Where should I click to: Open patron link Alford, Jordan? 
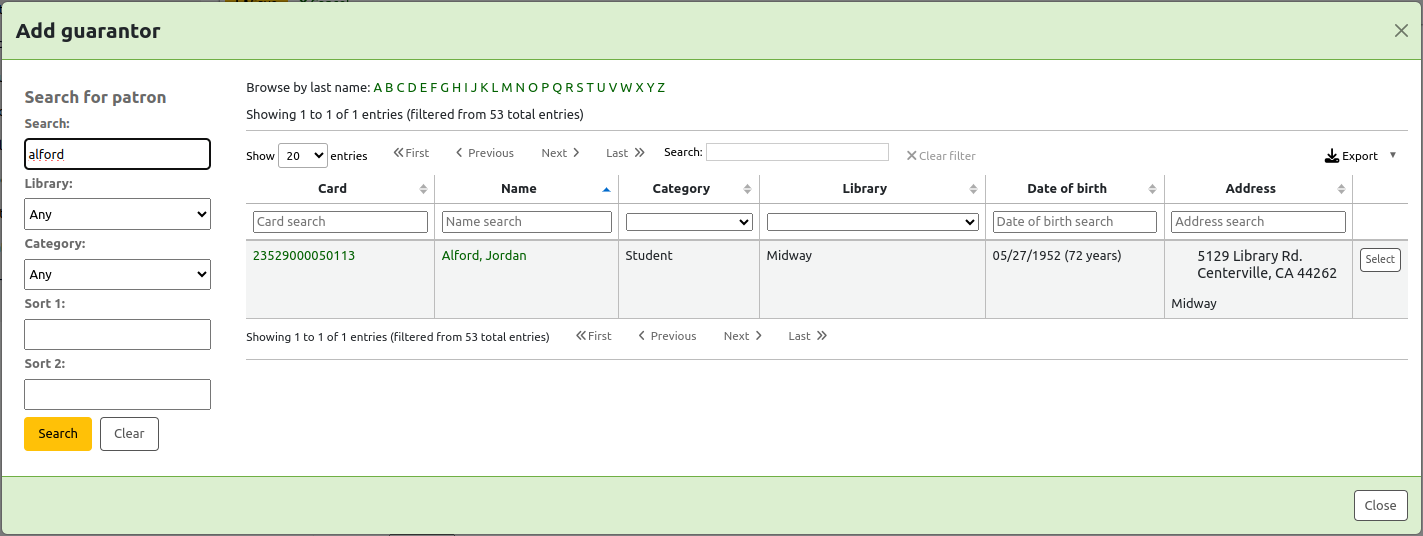(x=484, y=256)
